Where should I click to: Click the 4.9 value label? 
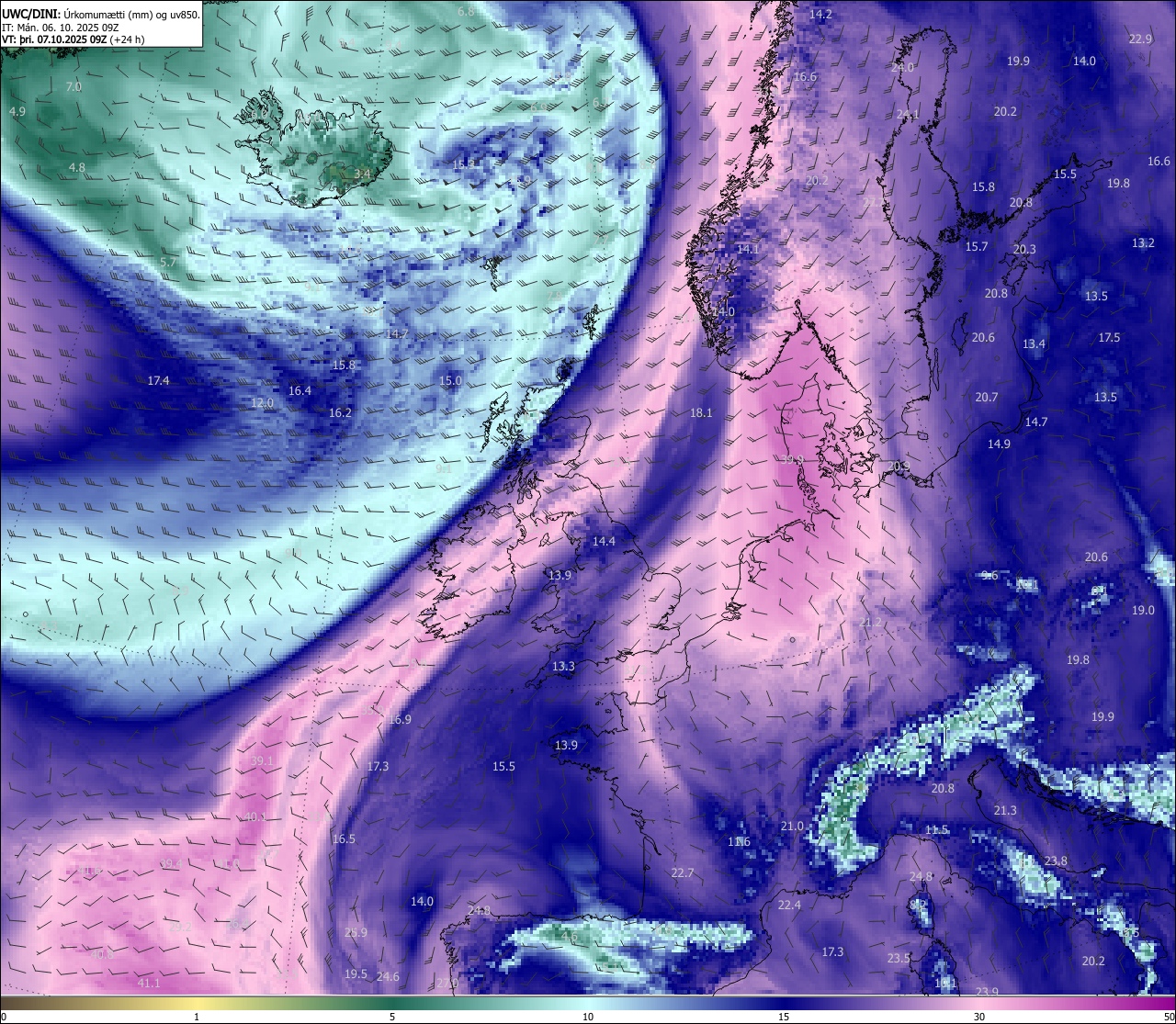17,111
